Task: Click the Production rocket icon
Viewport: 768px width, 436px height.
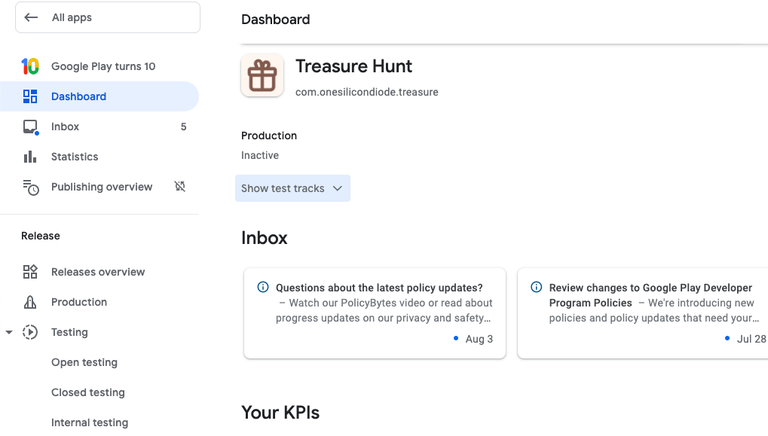Action: (30, 302)
